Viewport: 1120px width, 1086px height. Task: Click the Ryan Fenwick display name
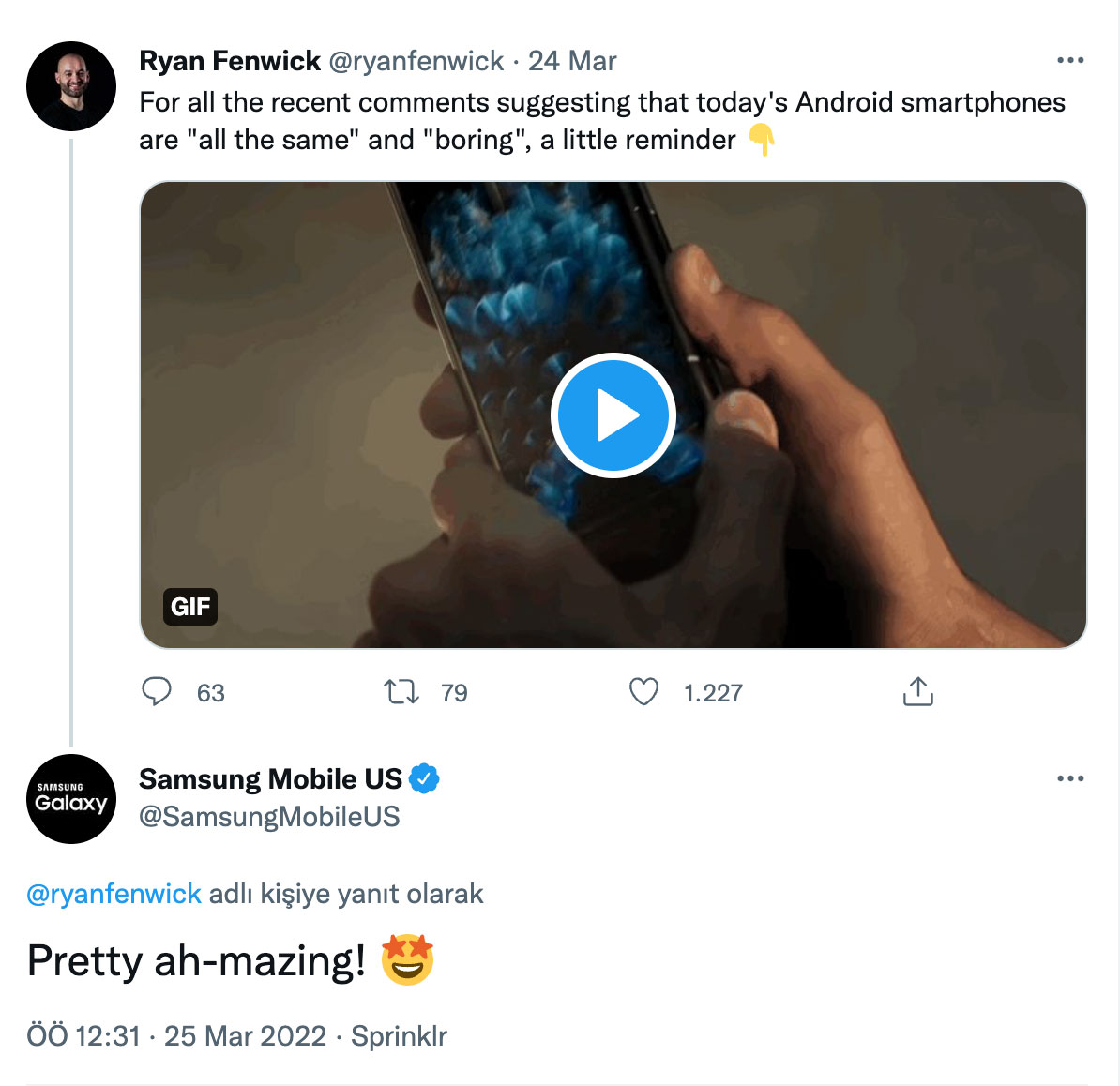230,61
